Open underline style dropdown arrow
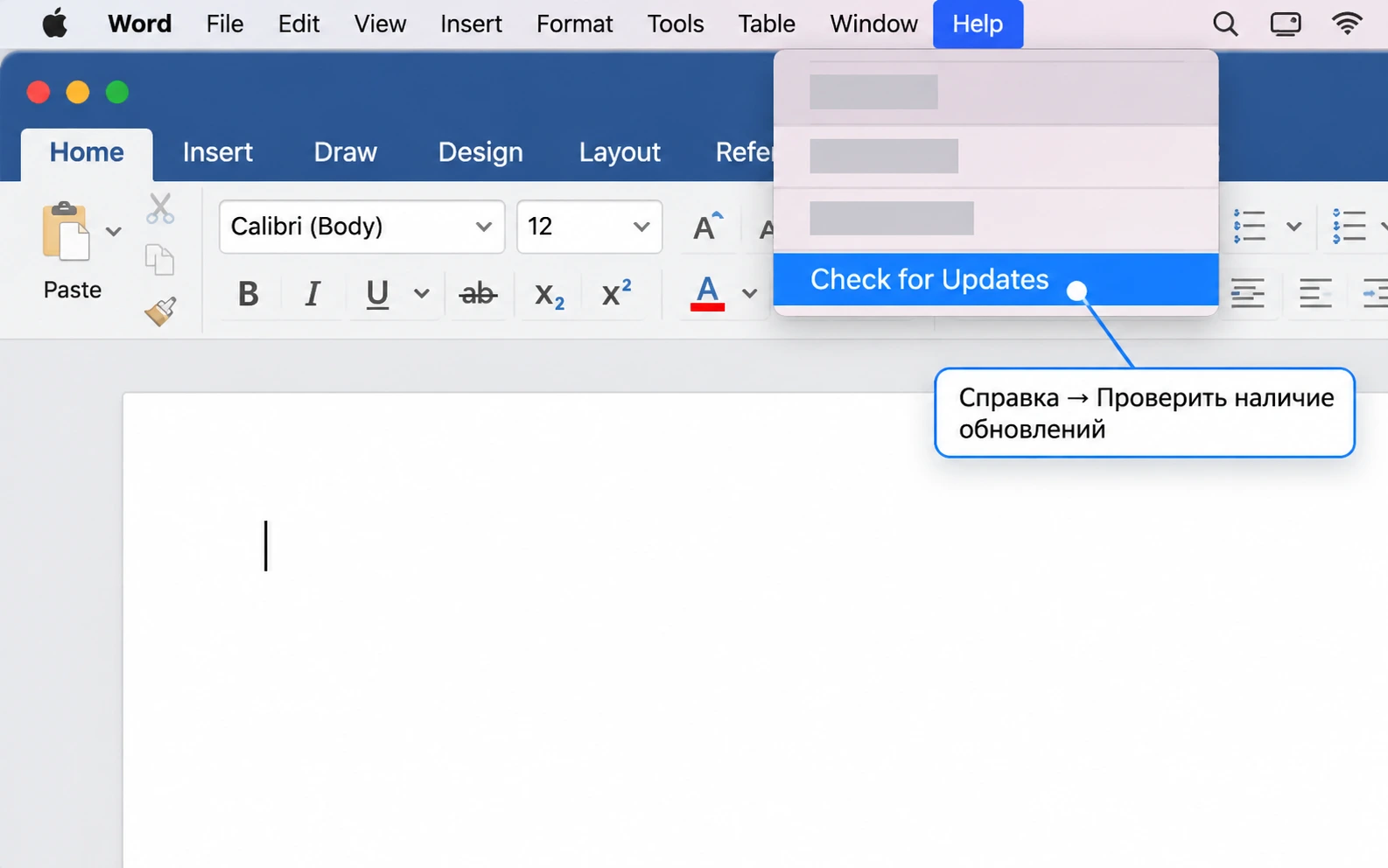Image resolution: width=1388 pixels, height=868 pixels. click(x=422, y=293)
